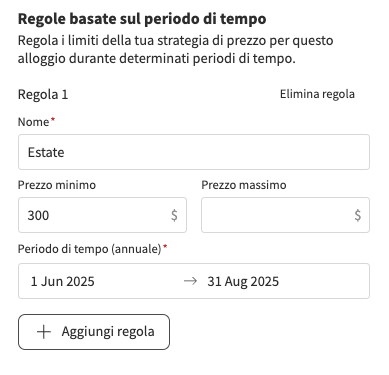The height and width of the screenshot is (375, 389).
Task: Click the Nome field label
Action: [33, 122]
